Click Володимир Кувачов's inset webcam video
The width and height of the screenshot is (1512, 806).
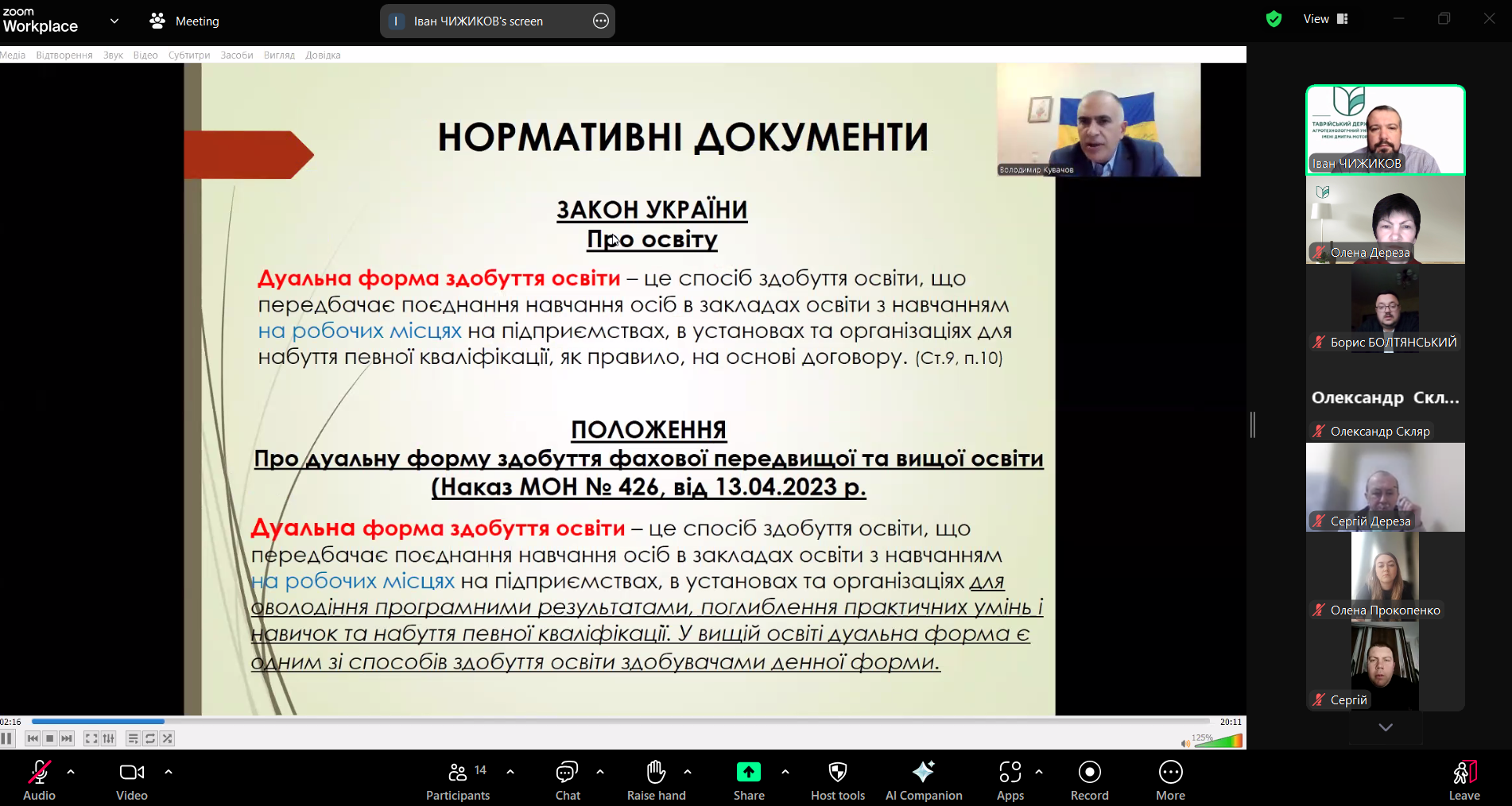pyautogui.click(x=1099, y=120)
